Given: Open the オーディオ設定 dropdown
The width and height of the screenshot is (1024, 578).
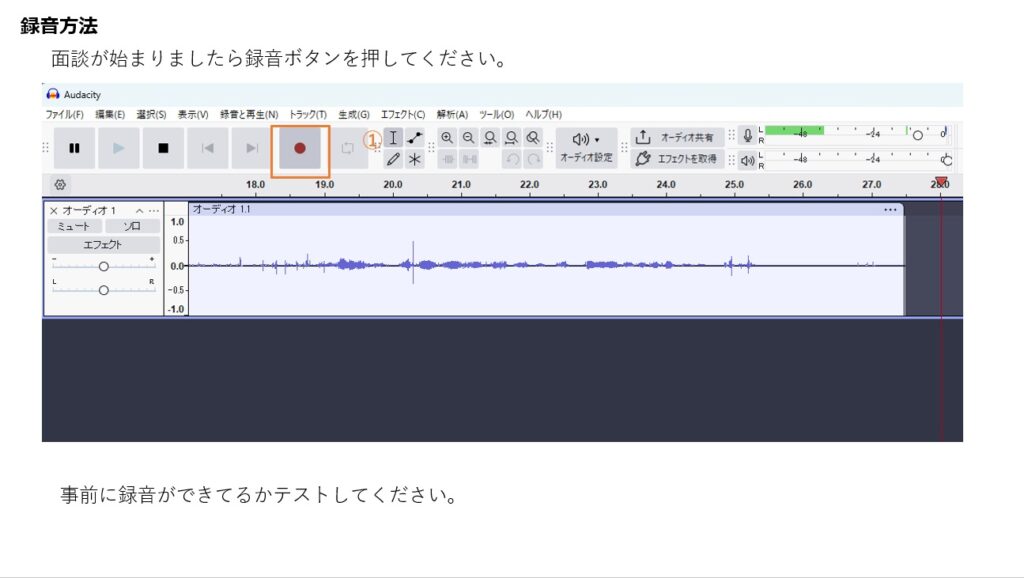Looking at the screenshot, I should pyautogui.click(x=586, y=147).
